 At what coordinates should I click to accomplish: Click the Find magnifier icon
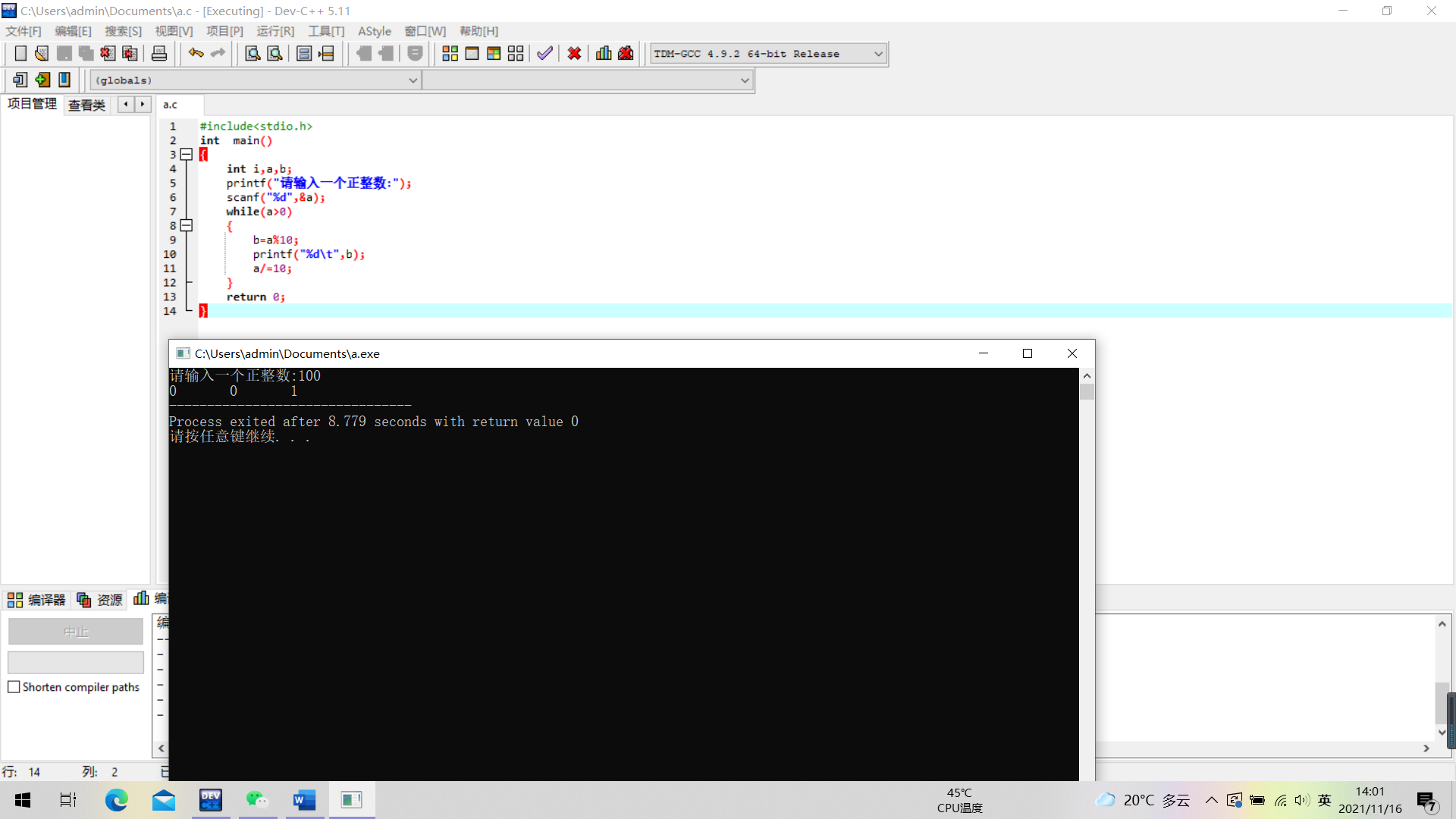[253, 54]
